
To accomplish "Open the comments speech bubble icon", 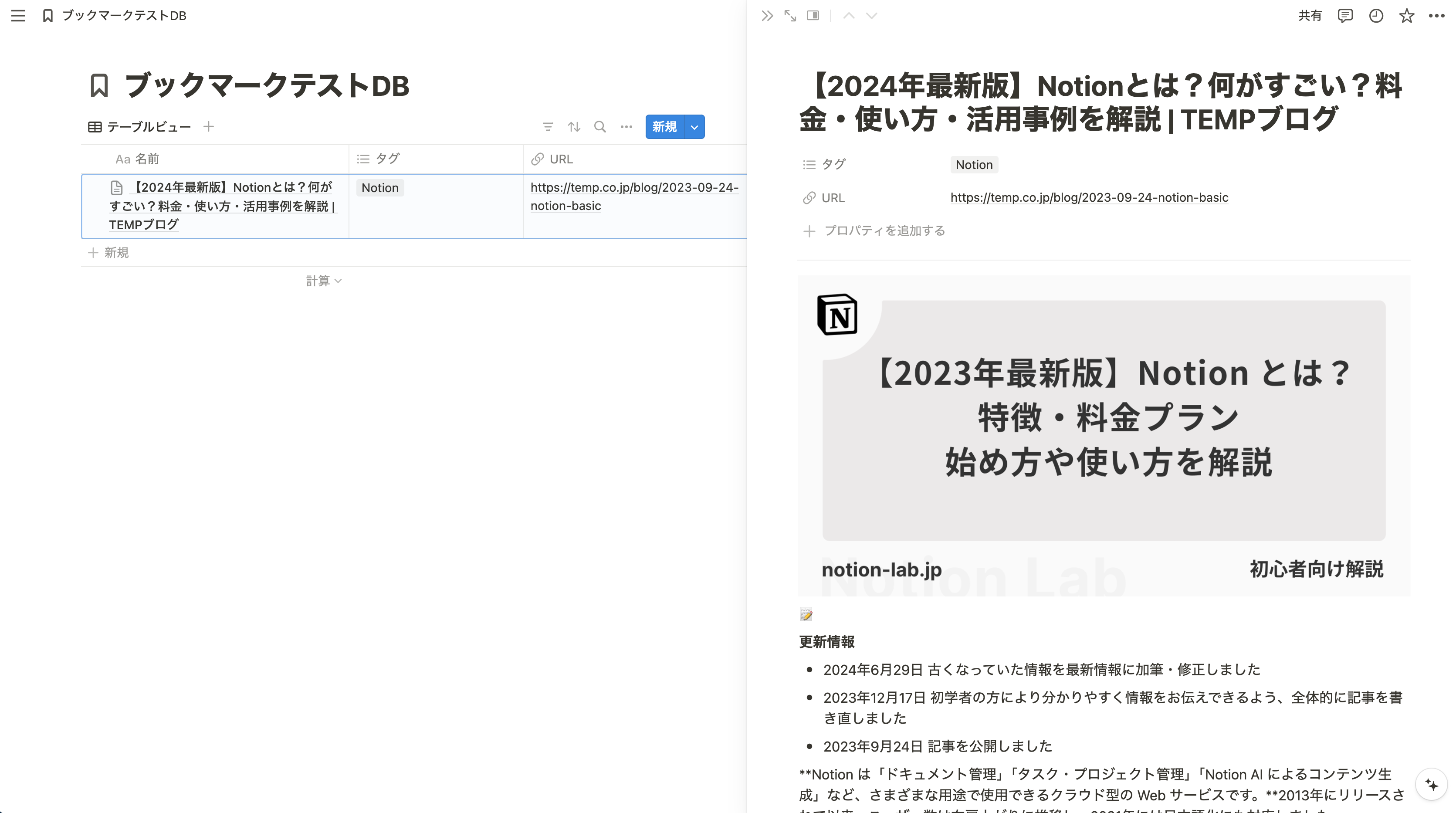I will tap(1345, 16).
